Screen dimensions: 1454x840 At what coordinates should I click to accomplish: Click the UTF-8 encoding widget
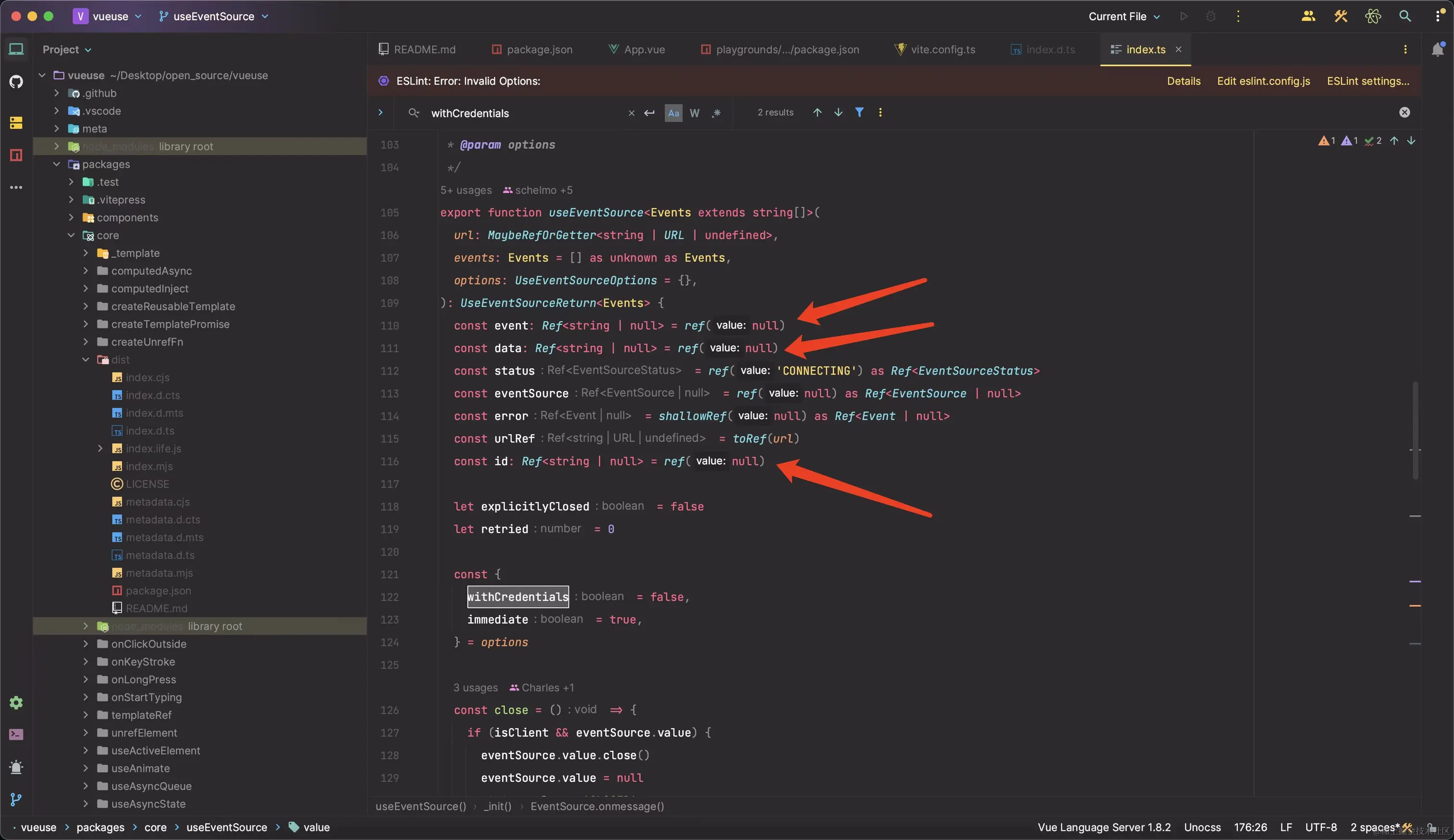point(1321,827)
